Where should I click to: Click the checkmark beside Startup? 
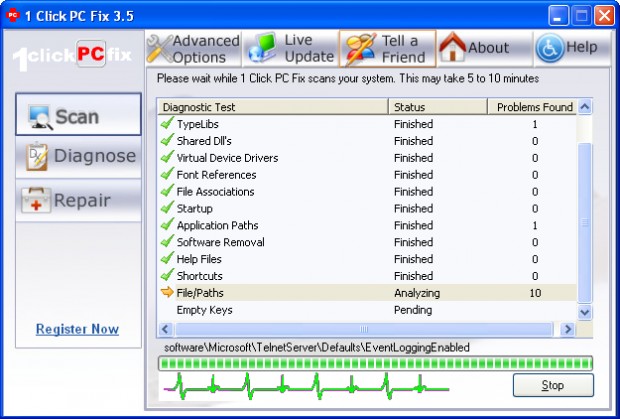[x=167, y=208]
